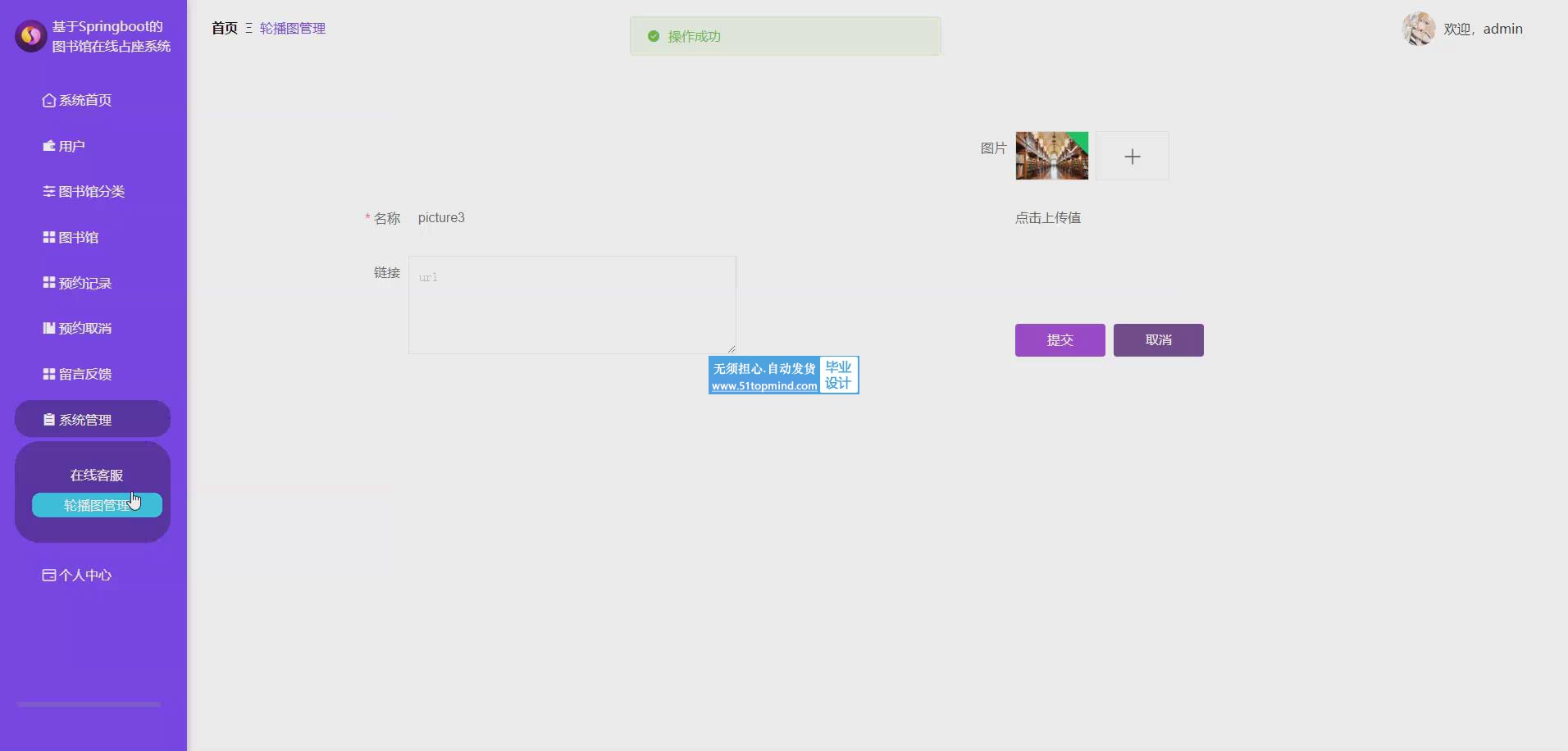Click the sidebar horizontal scrollbar
Screen dimensions: 1568x751
[x=89, y=704]
